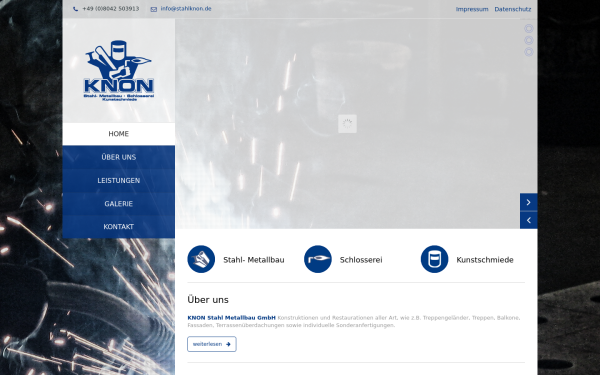Screen dimensions: 600x375
Task: Click the Stahl- Metallbau round icon
Action: [x=201, y=259]
